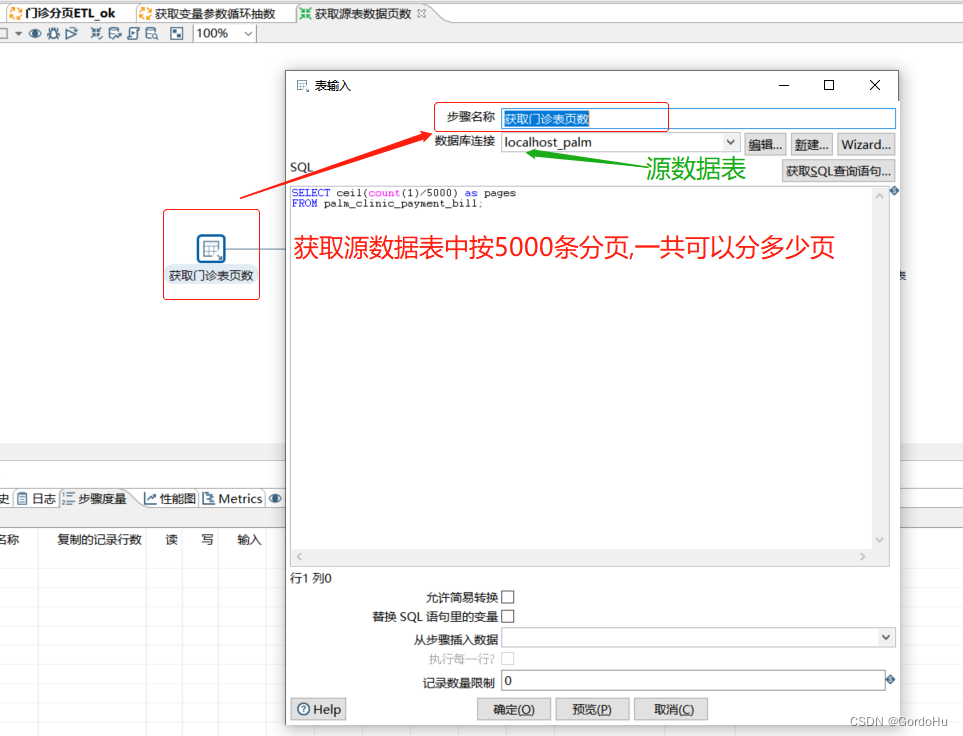The height and width of the screenshot is (736, 963).
Task: Enable 替换 SQL 语句里的变量 checkbox
Action: click(508, 616)
